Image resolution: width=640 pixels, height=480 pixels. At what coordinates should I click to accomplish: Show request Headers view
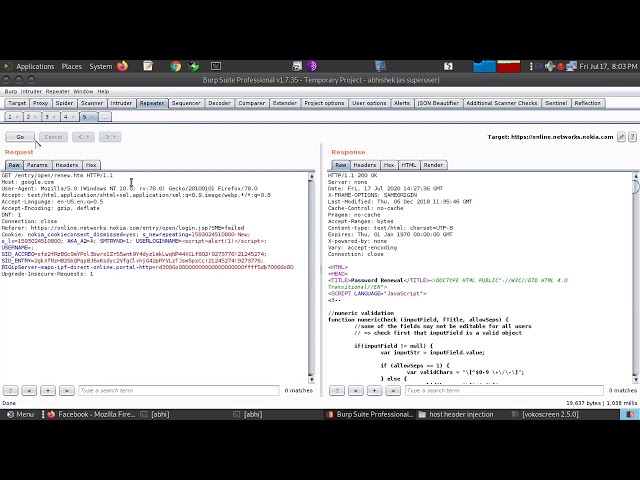click(67, 165)
